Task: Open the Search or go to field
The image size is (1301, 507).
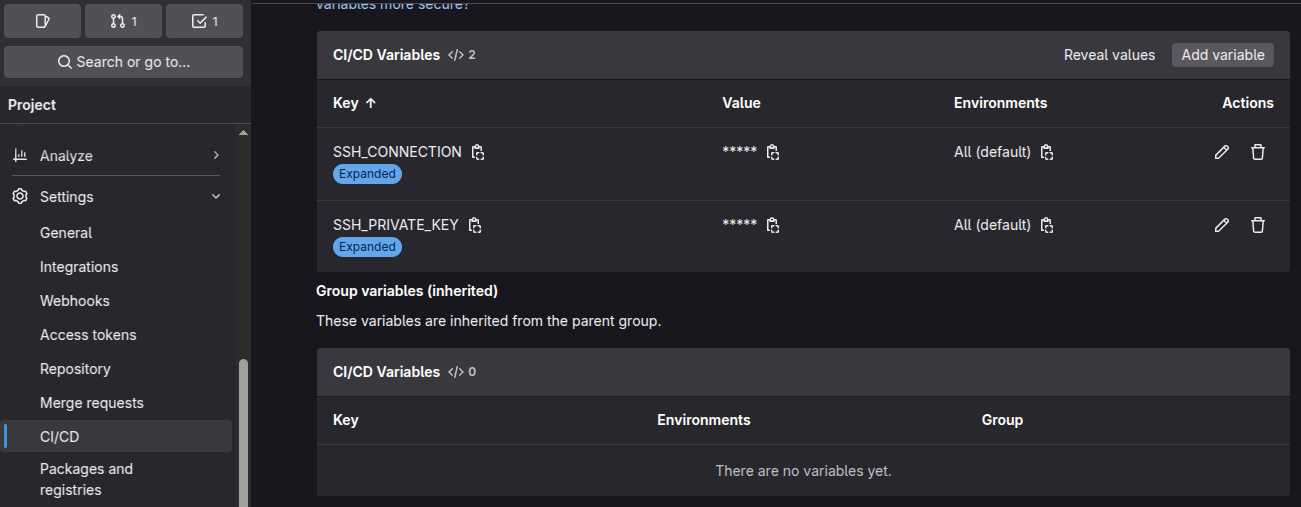Action: click(x=123, y=62)
